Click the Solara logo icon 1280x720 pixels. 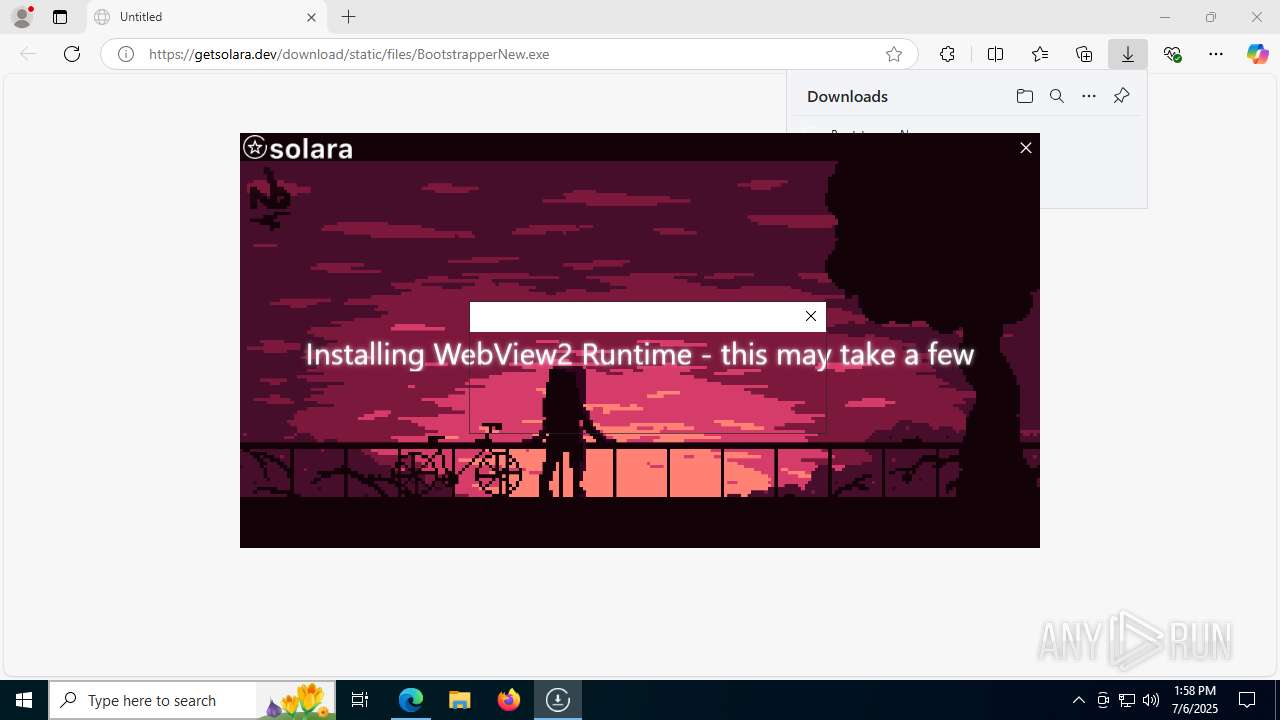[x=255, y=148]
